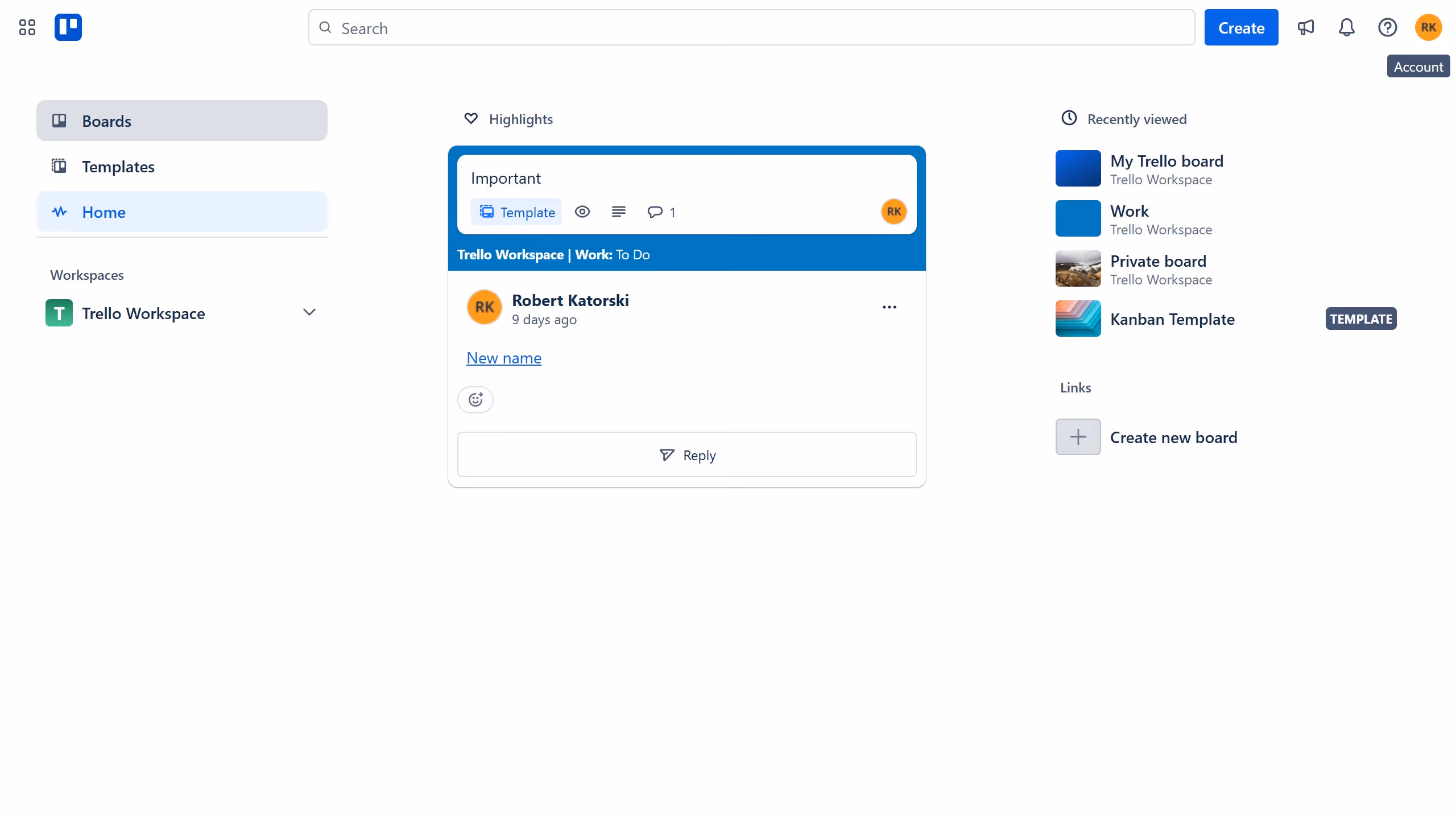Select Boards in the sidebar

182,121
